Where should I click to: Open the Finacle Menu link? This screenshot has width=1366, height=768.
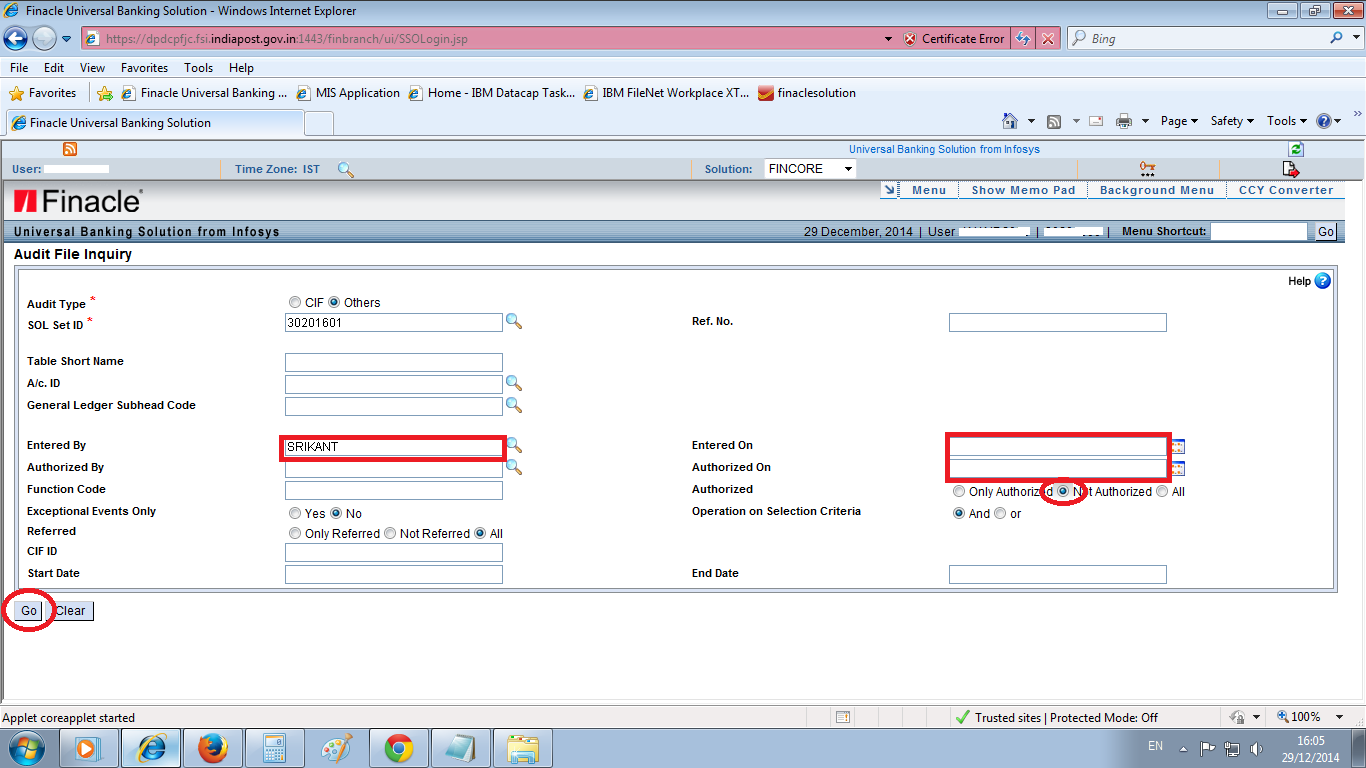929,190
